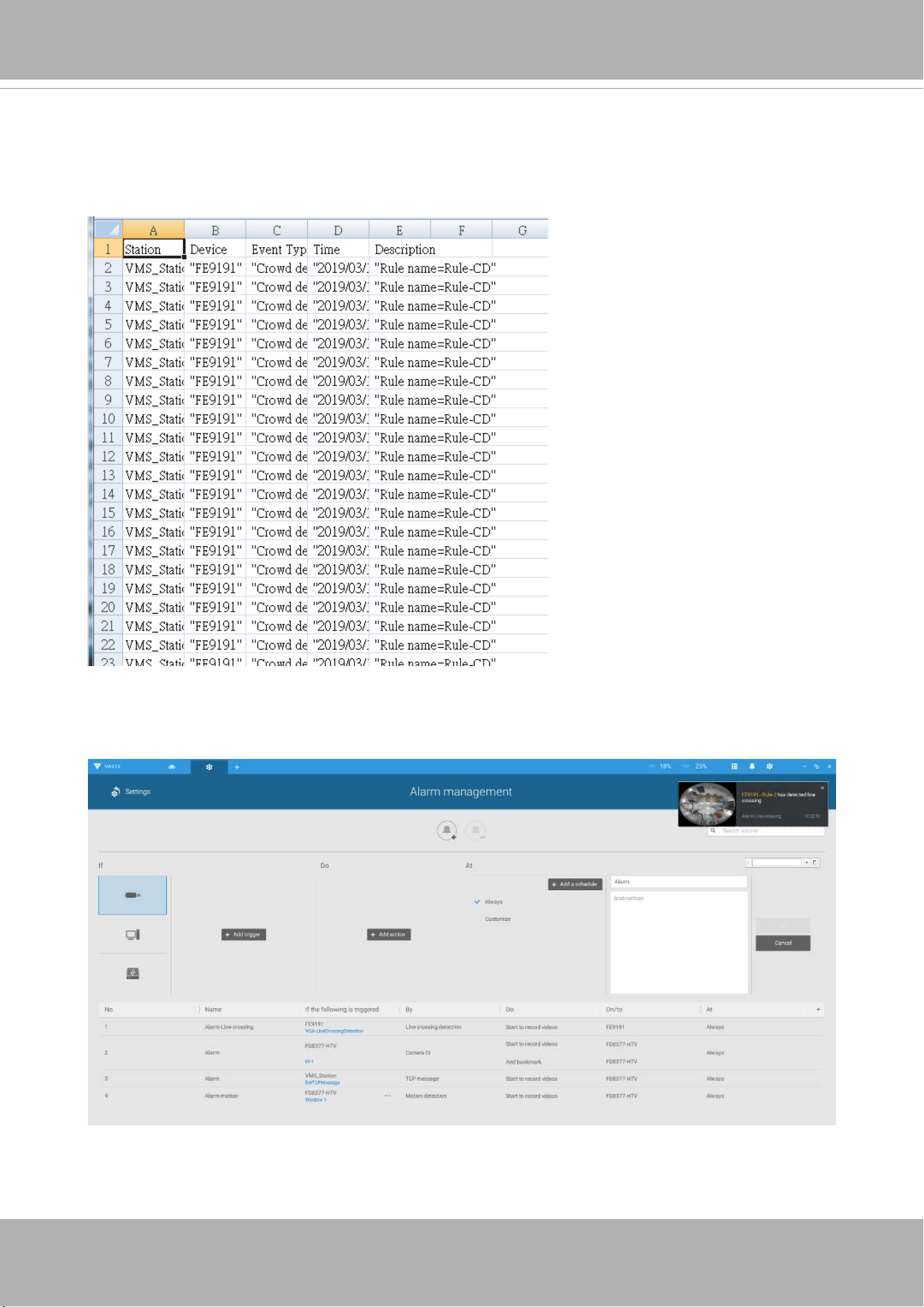924x1307 pixels.
Task: Add a new tab with plus icon
Action: pos(237,767)
